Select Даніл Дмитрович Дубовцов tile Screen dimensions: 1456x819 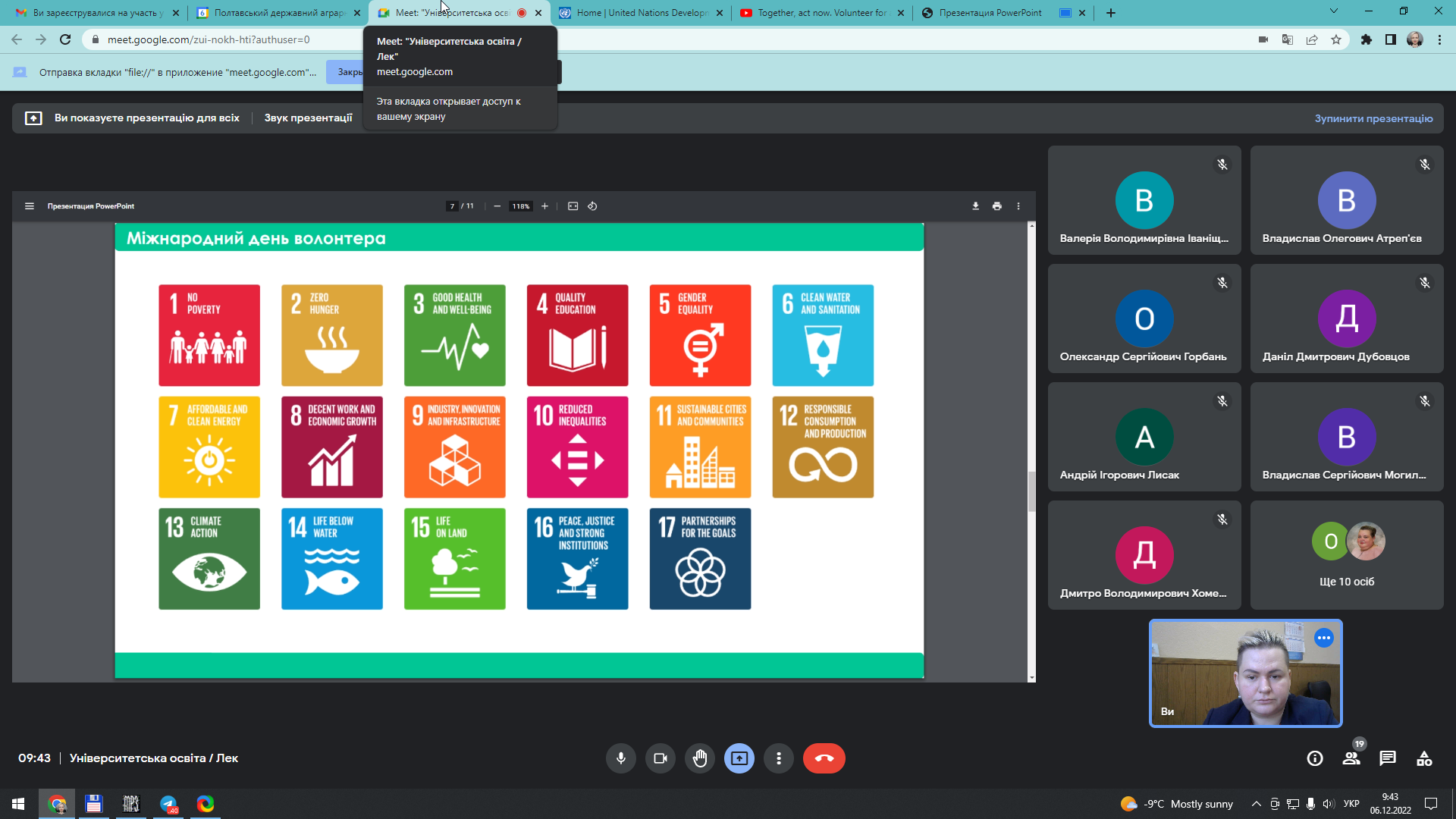1347,318
